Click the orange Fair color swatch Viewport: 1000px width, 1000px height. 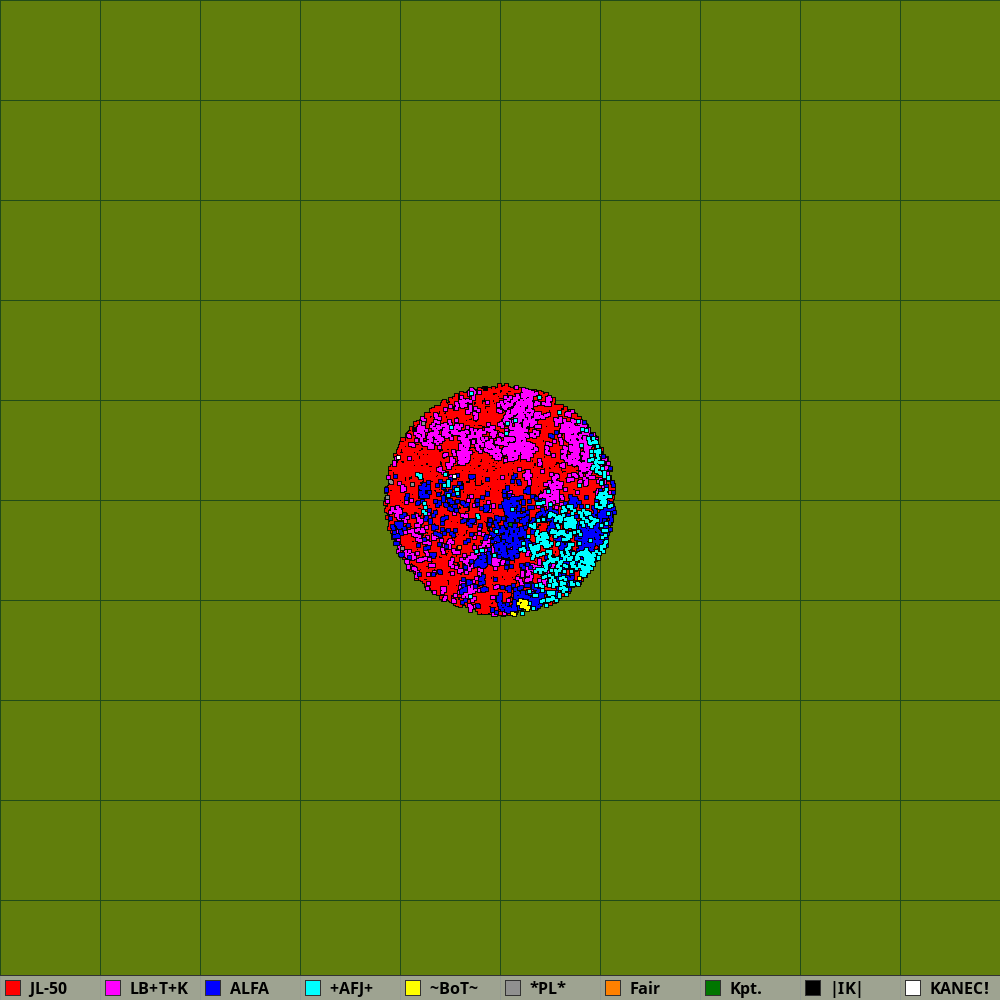point(613,988)
